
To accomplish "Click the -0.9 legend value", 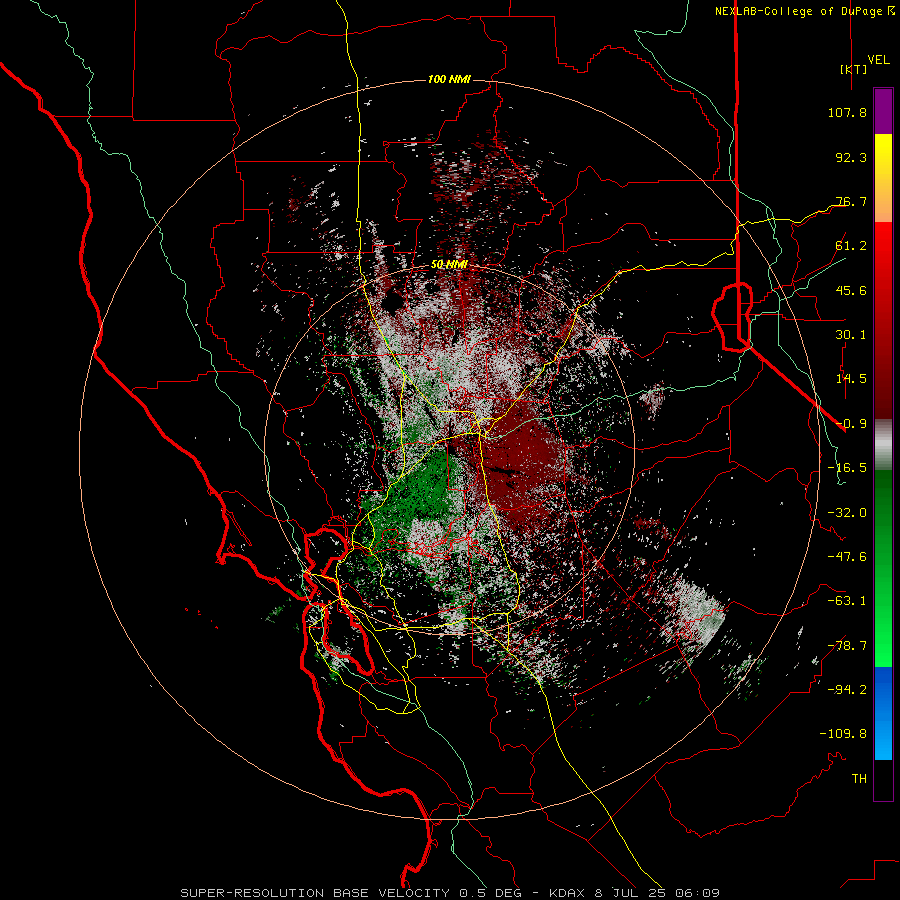I will click(851, 424).
